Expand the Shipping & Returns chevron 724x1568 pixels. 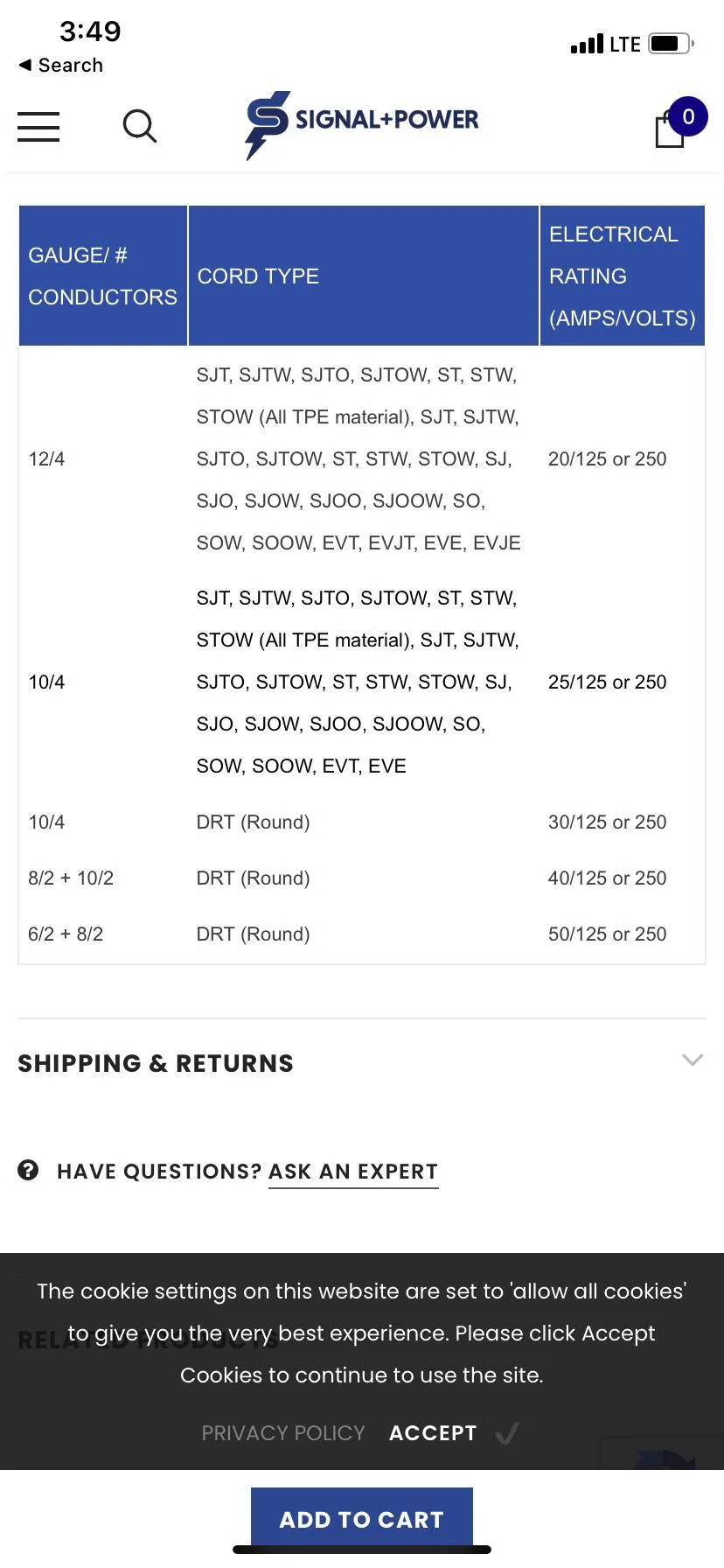[693, 1060]
